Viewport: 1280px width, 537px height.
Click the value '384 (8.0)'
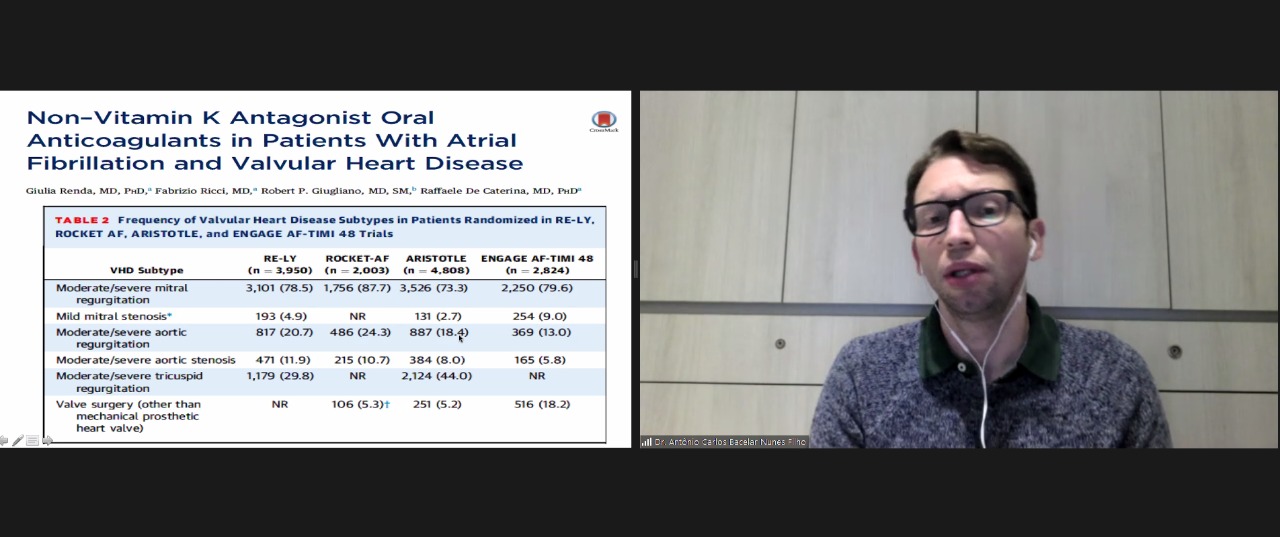click(436, 360)
